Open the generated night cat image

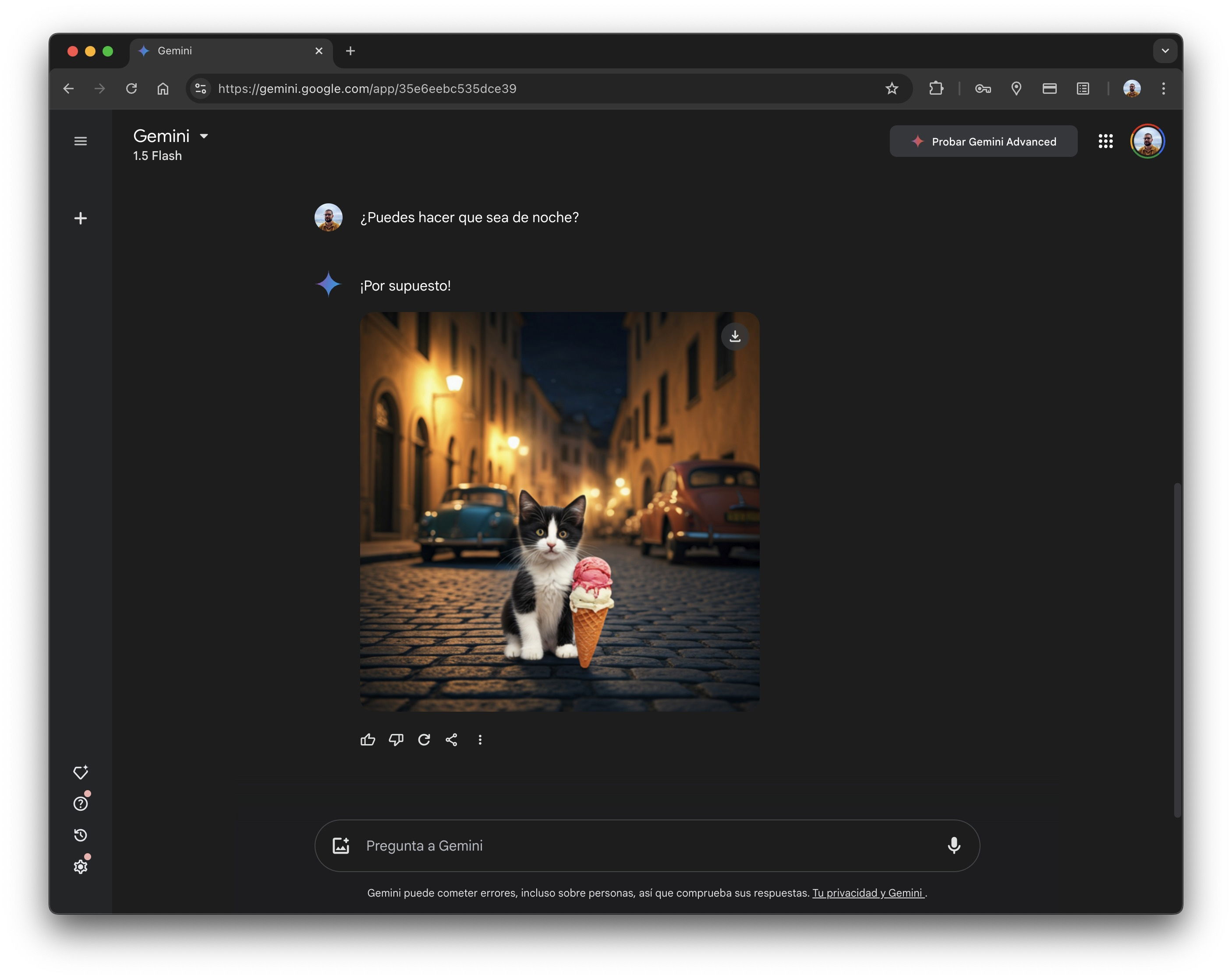(559, 511)
